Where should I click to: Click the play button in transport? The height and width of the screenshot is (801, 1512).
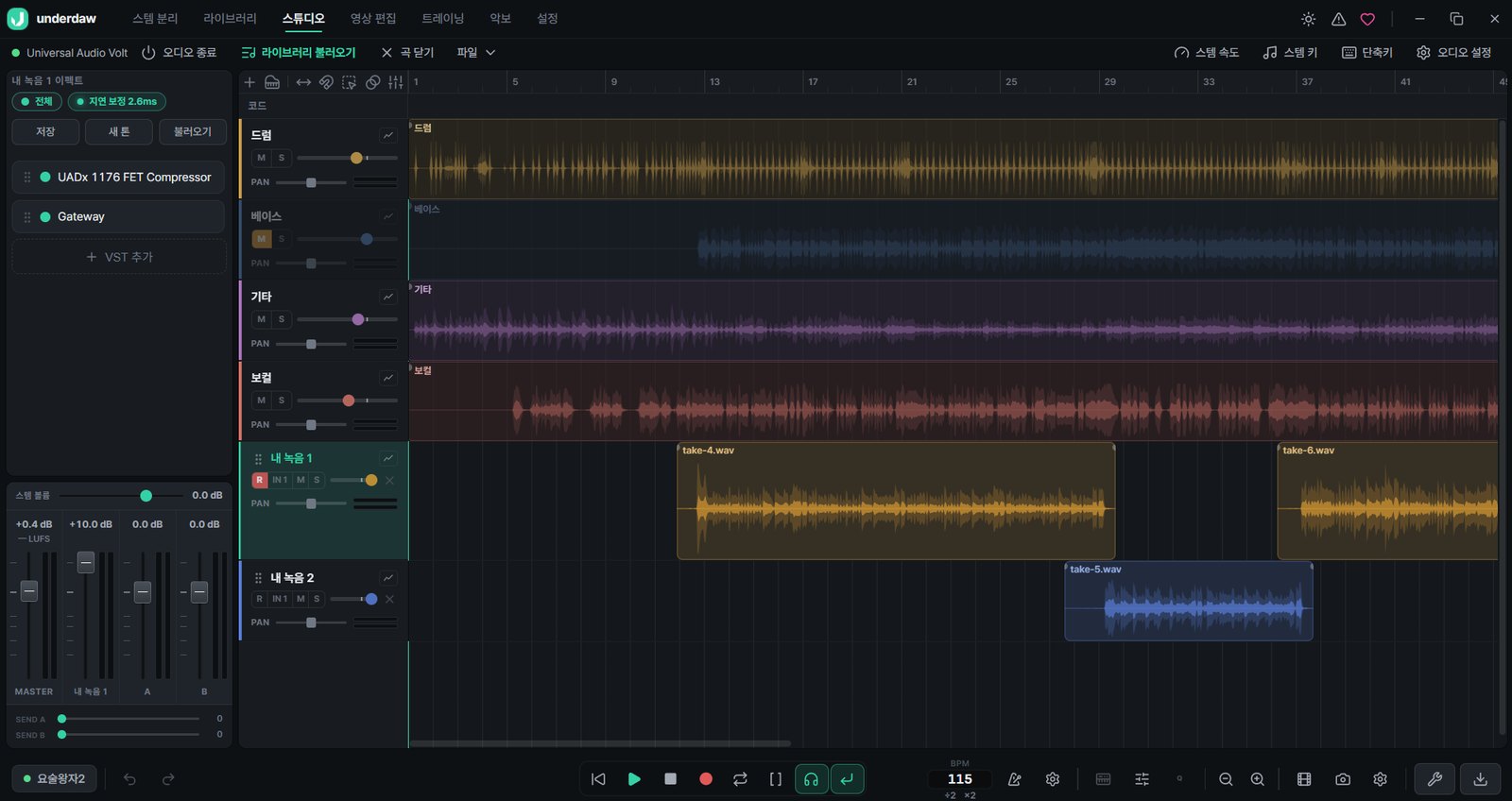pos(634,779)
